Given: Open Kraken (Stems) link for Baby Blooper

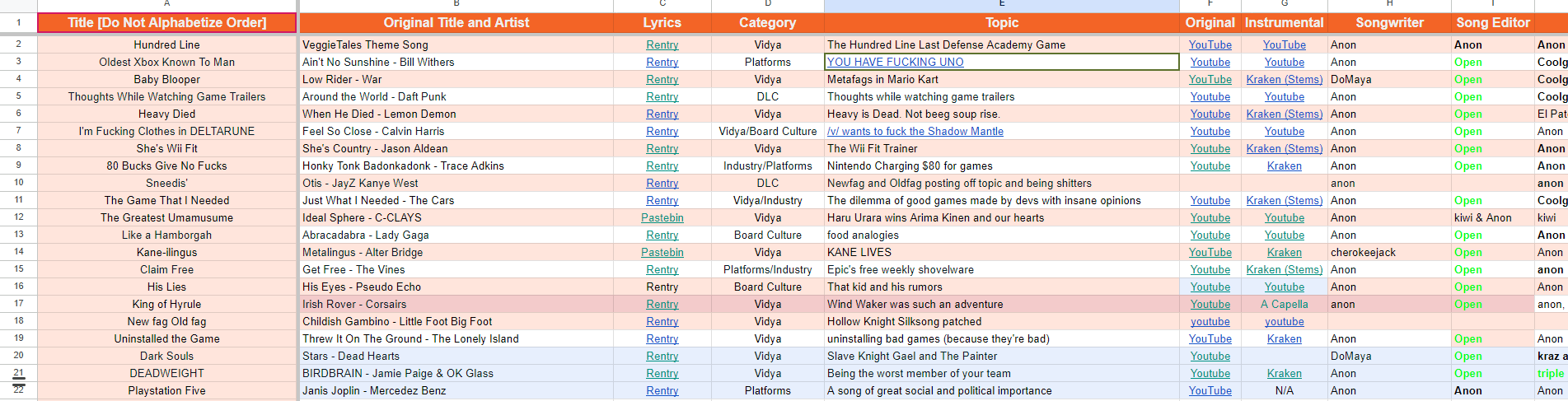Looking at the screenshot, I should click(x=1284, y=80).
